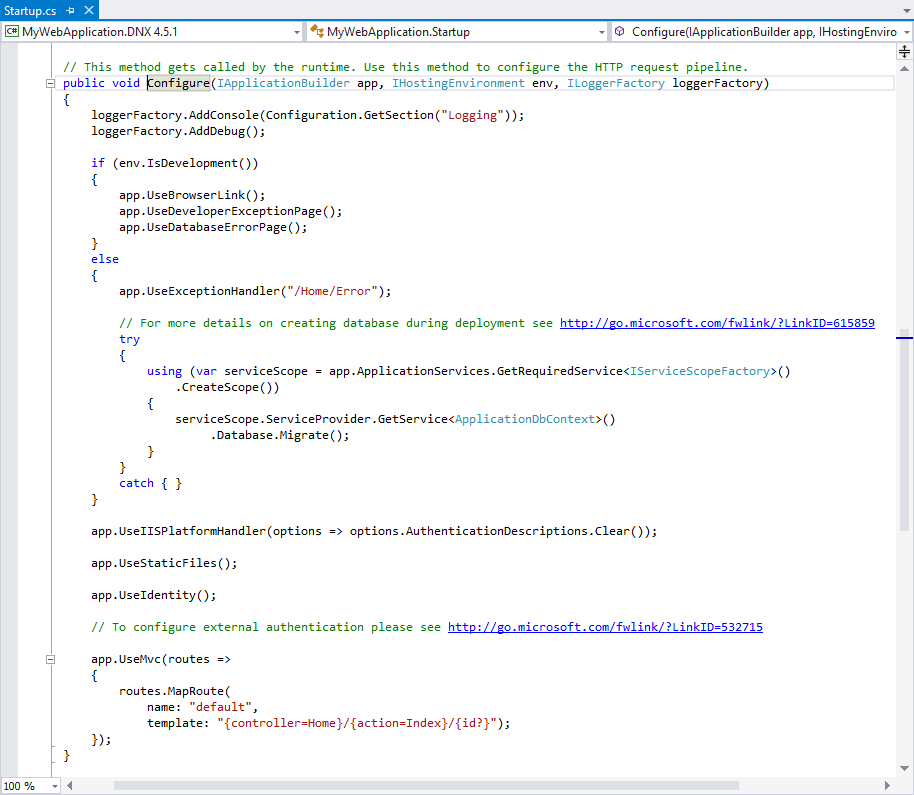Open the MyWebApplication.DNX 4.5.1 project dropdown
The width and height of the screenshot is (914, 795).
click(297, 32)
